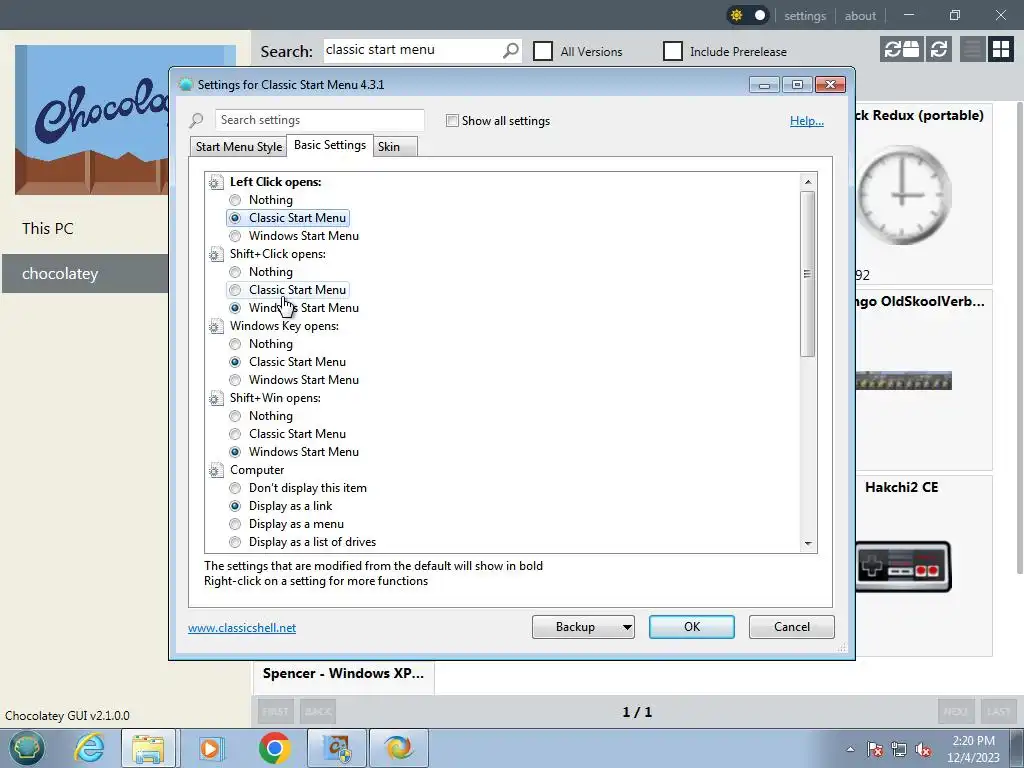Select This PC in Chocolatey sidebar

click(x=85, y=229)
